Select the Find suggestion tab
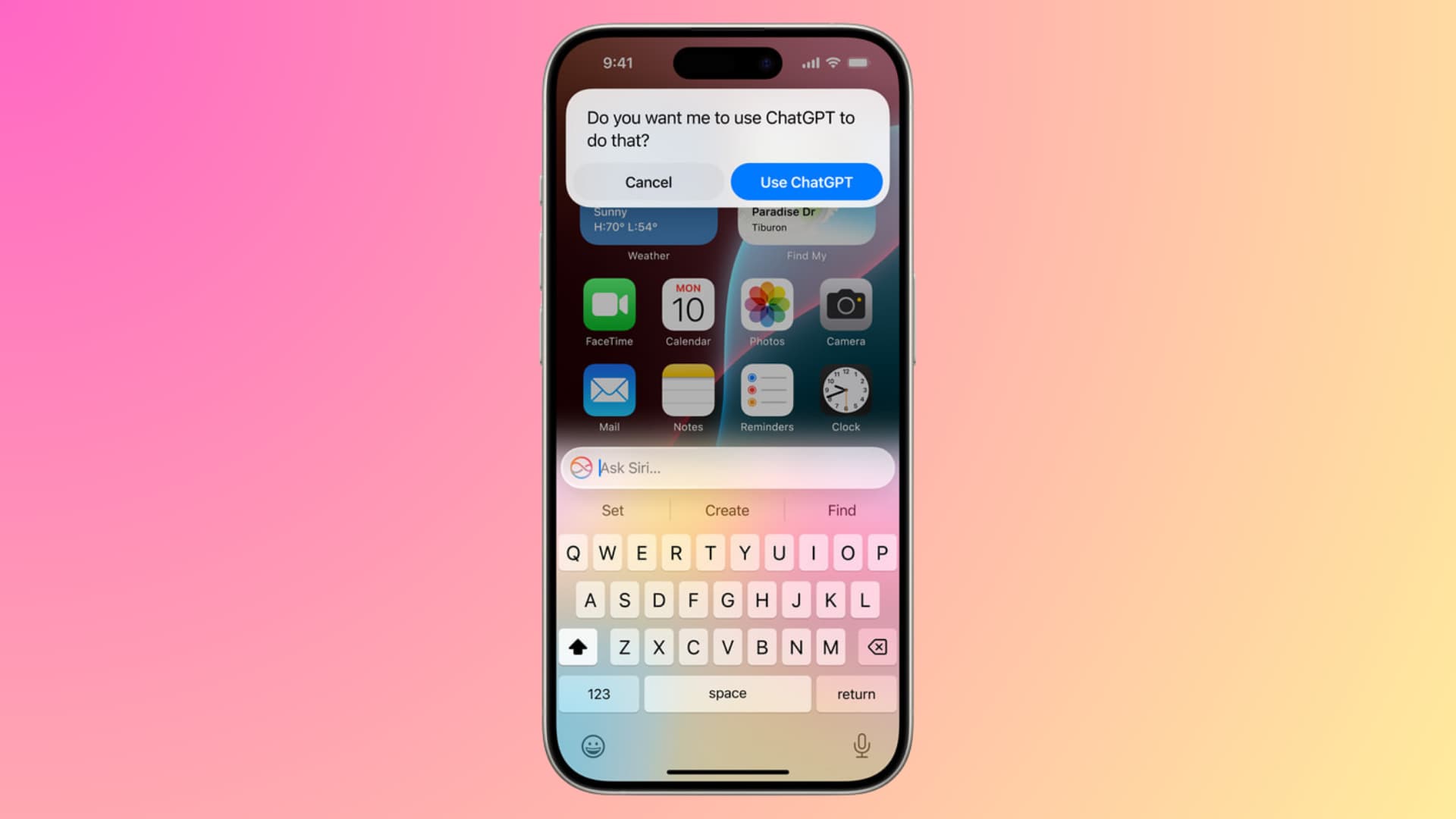Image resolution: width=1456 pixels, height=819 pixels. tap(841, 510)
